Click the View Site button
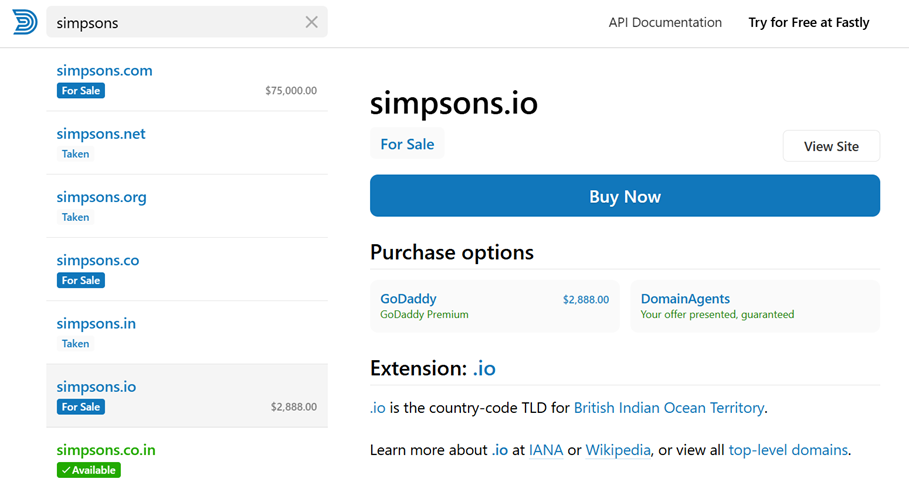This screenshot has width=909, height=489. 831,147
